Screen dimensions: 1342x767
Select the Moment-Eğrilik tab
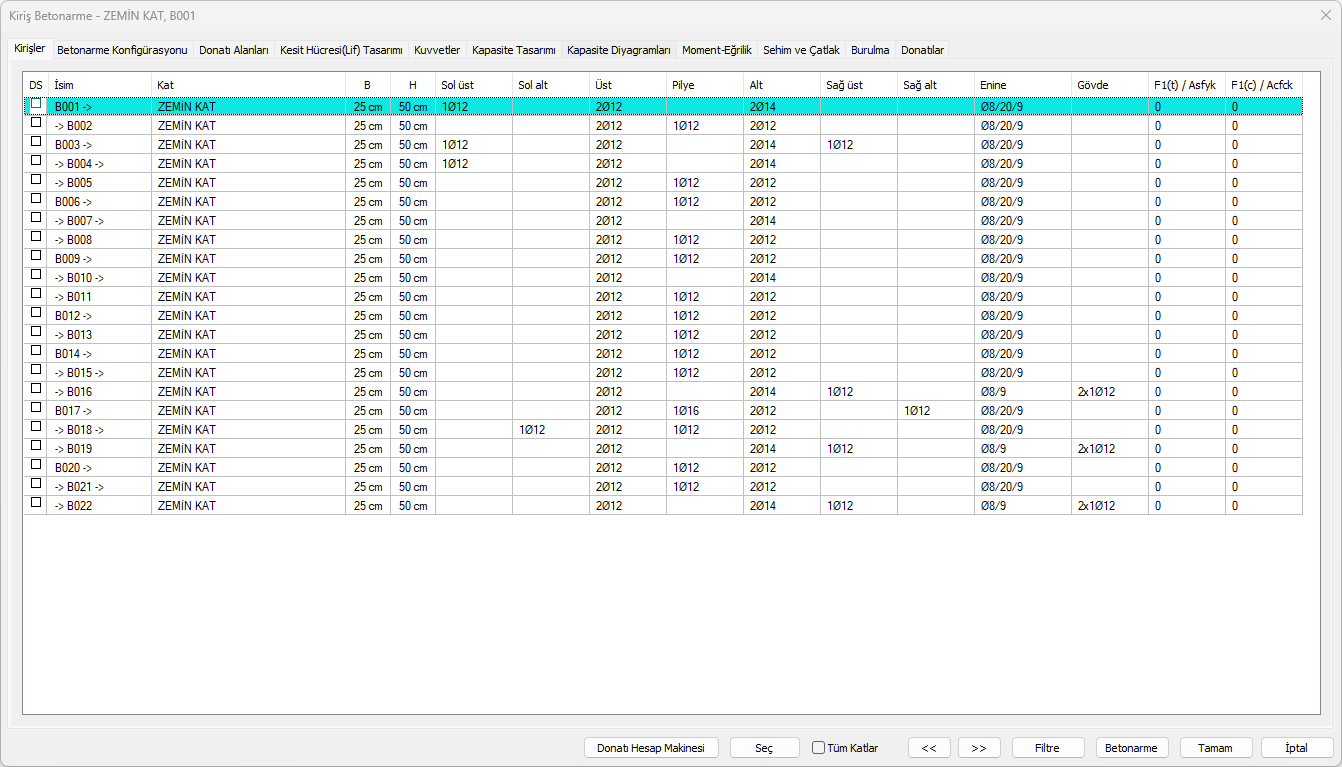pyautogui.click(x=716, y=50)
